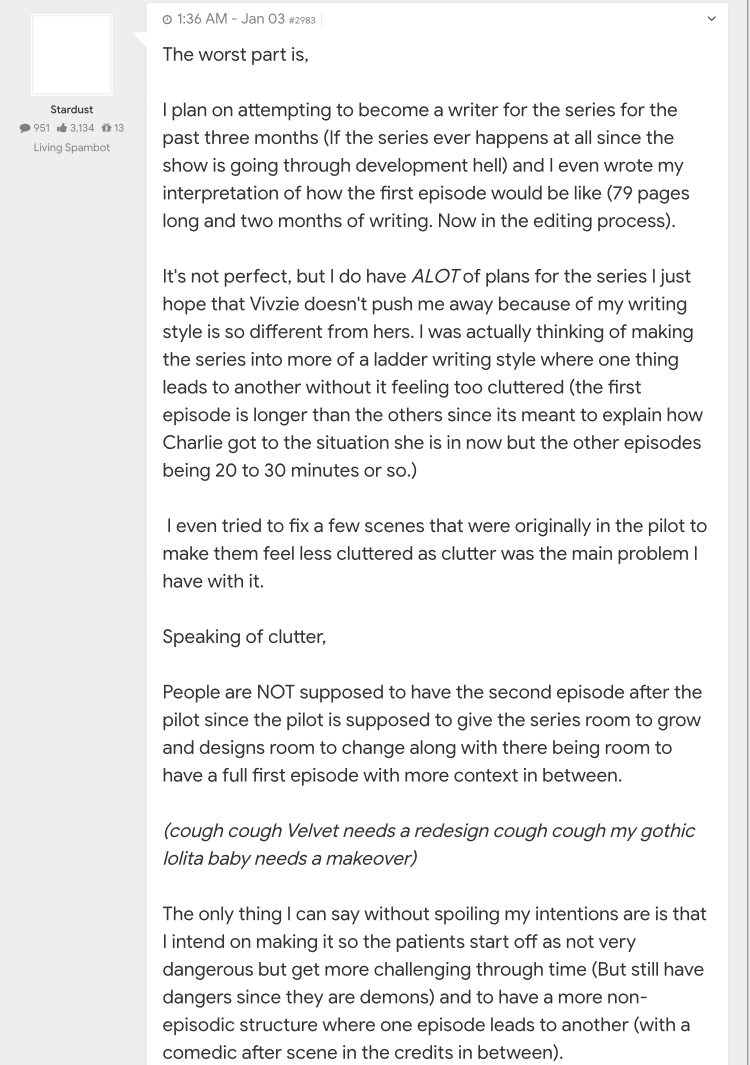Click the speech bubble posts icon
The height and width of the screenshot is (1065, 750).
point(25,128)
